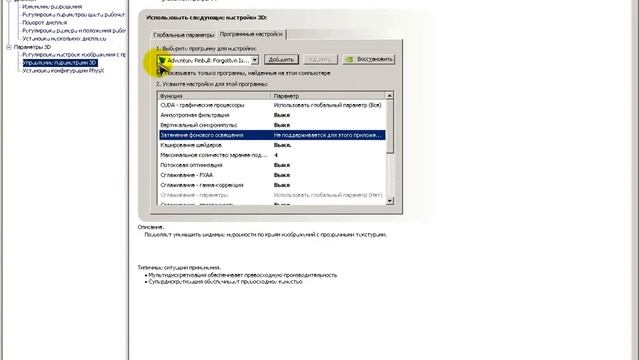Select the "Вертикальный синхроимпульс" row
Viewport: 640px width, 360px height.
272,125
